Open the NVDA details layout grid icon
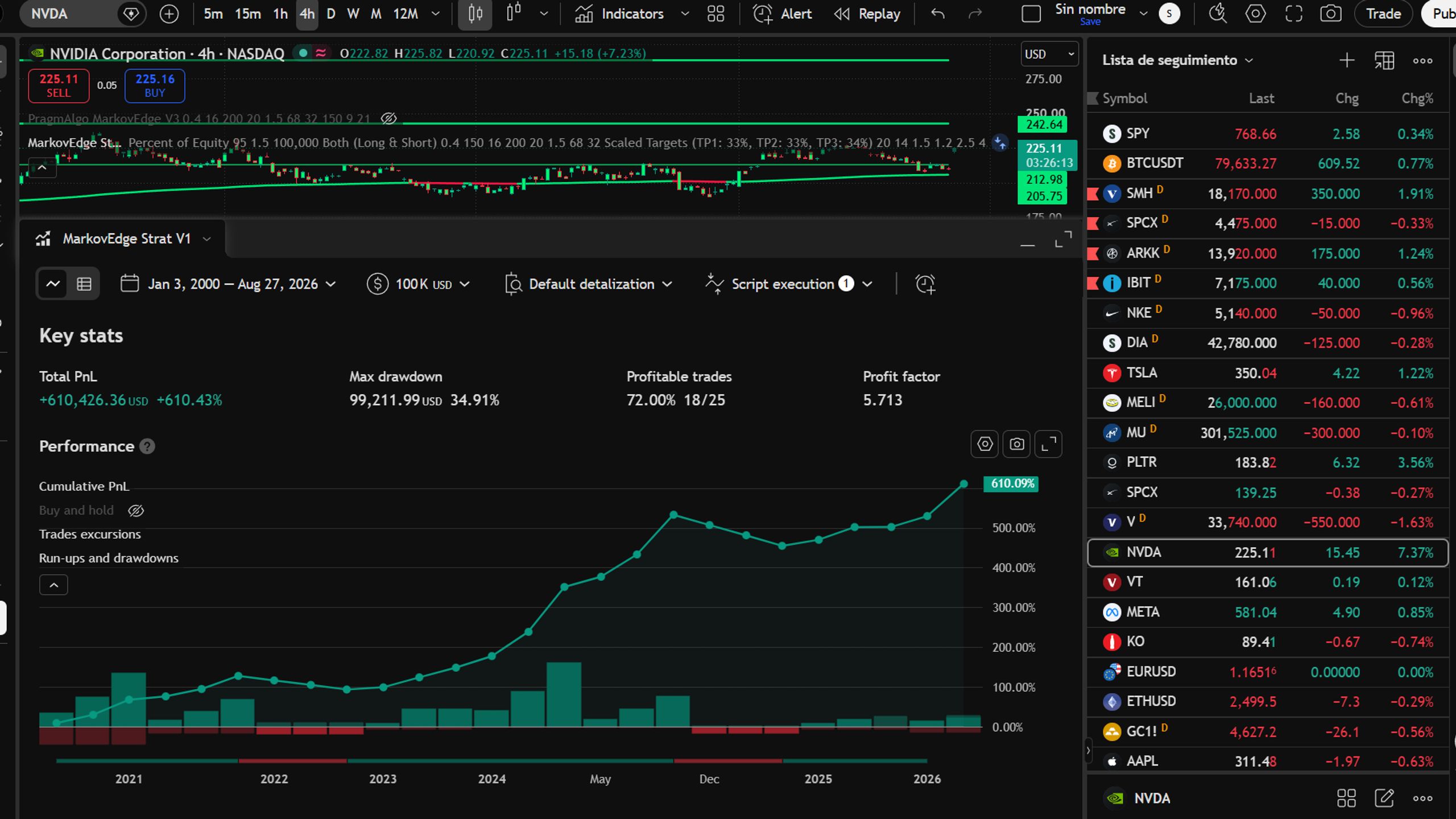 (x=1346, y=798)
